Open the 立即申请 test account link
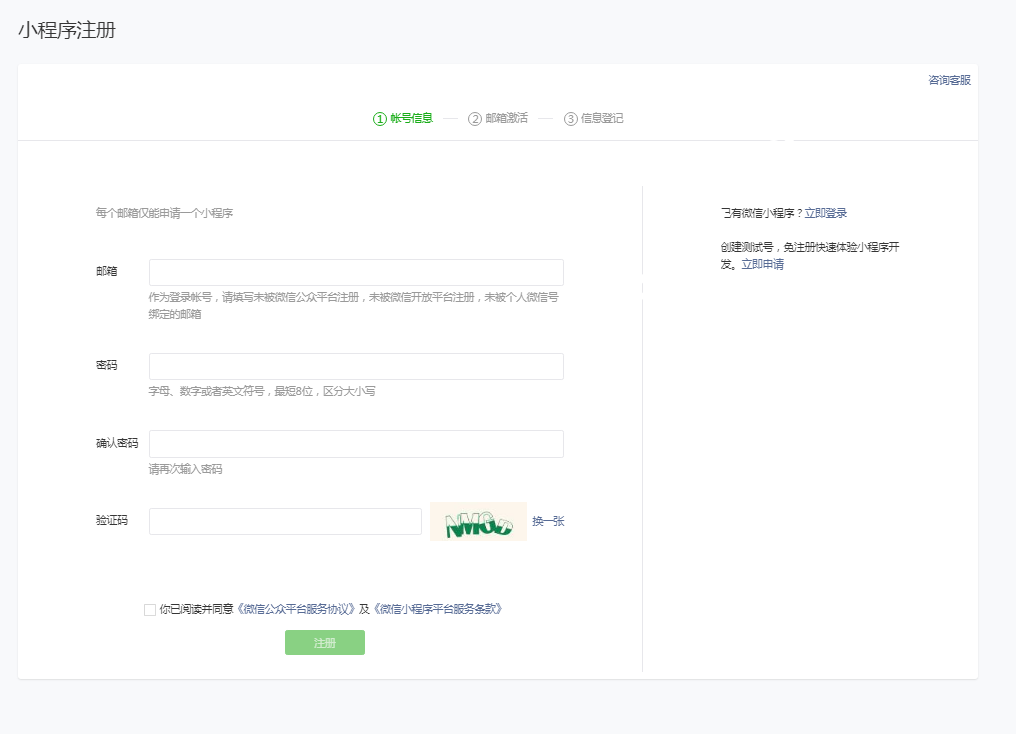The height and width of the screenshot is (734, 1016). point(762,265)
